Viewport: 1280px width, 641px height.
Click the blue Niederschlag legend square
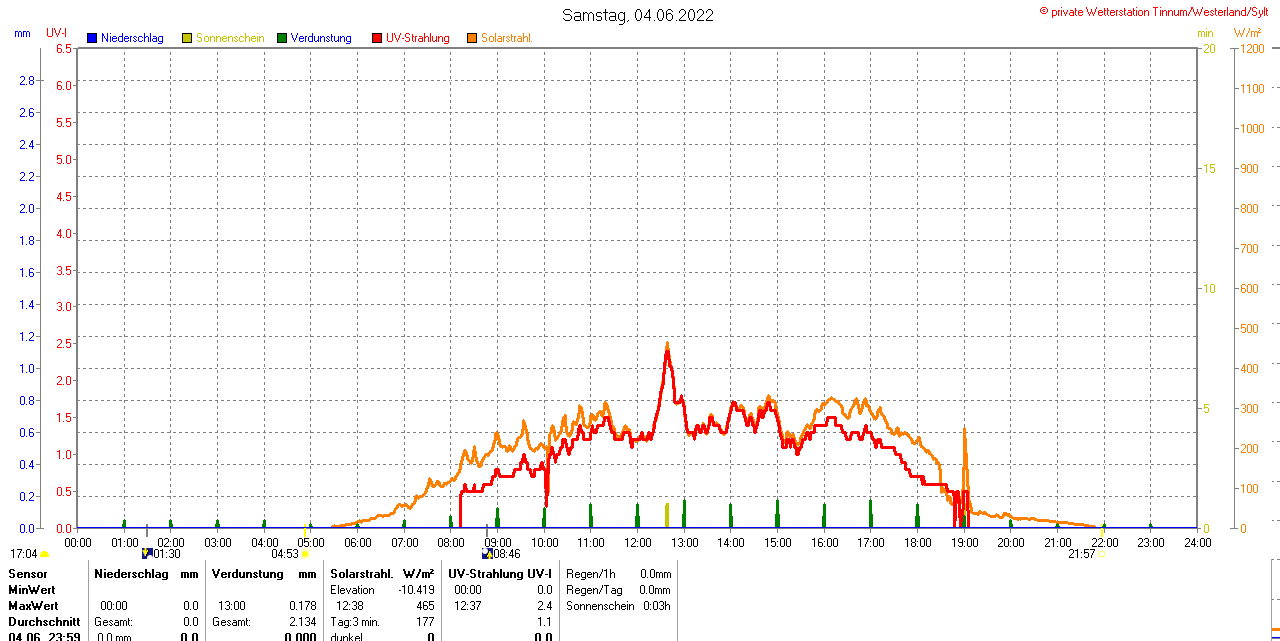92,38
